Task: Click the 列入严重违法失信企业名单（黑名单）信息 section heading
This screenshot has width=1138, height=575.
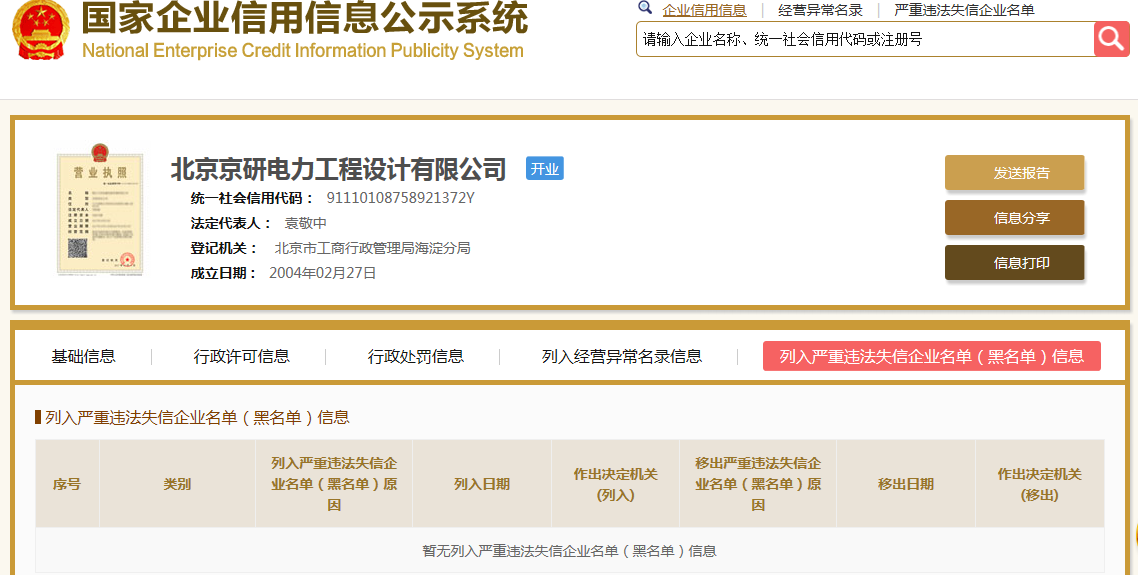Action: tap(197, 417)
